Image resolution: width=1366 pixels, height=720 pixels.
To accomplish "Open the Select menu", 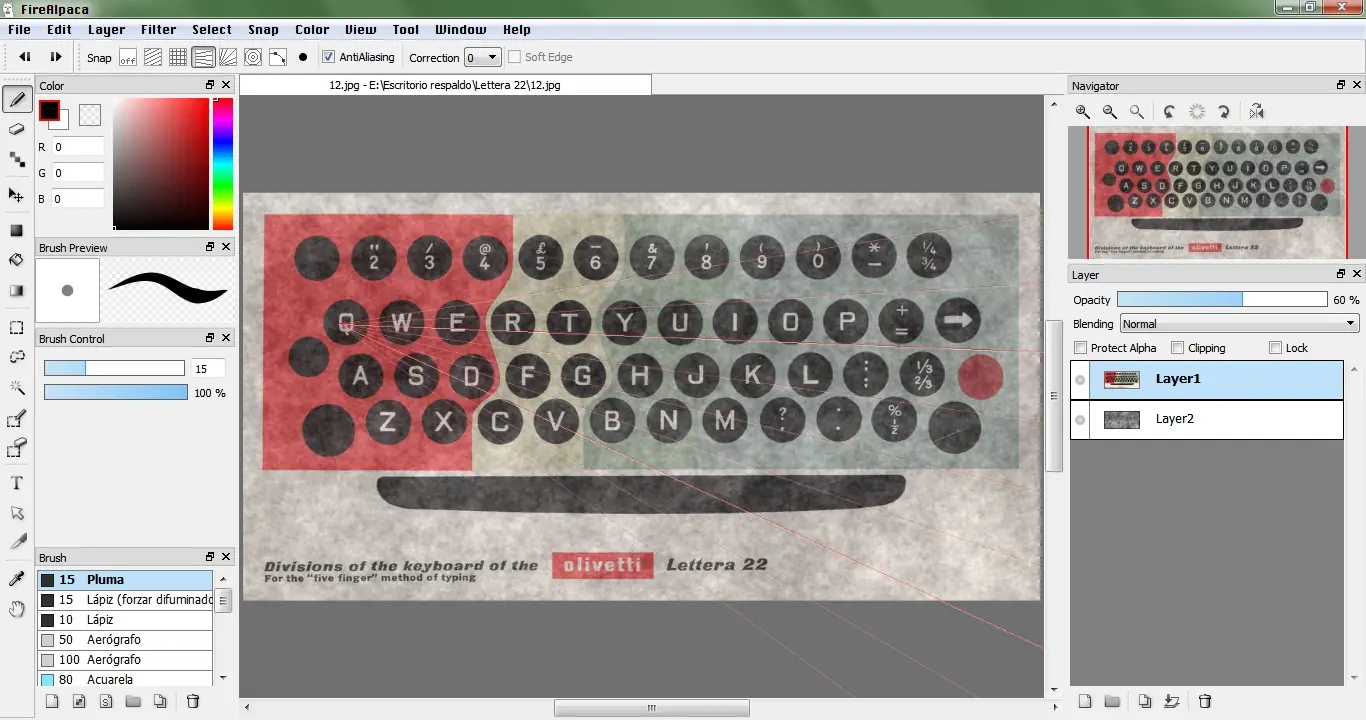I will (x=212, y=30).
